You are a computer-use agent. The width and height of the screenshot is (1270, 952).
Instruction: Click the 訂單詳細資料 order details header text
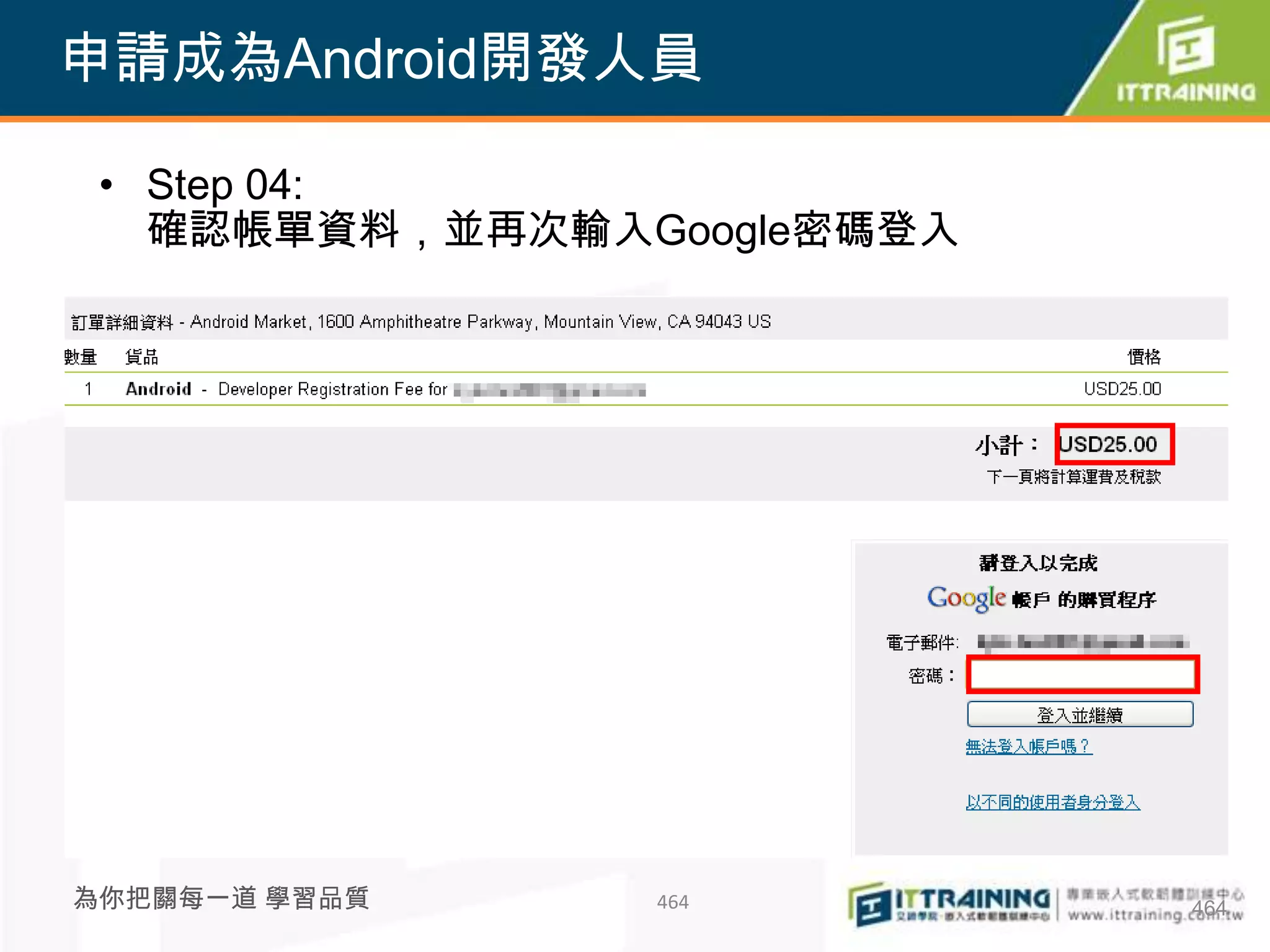tap(122, 322)
